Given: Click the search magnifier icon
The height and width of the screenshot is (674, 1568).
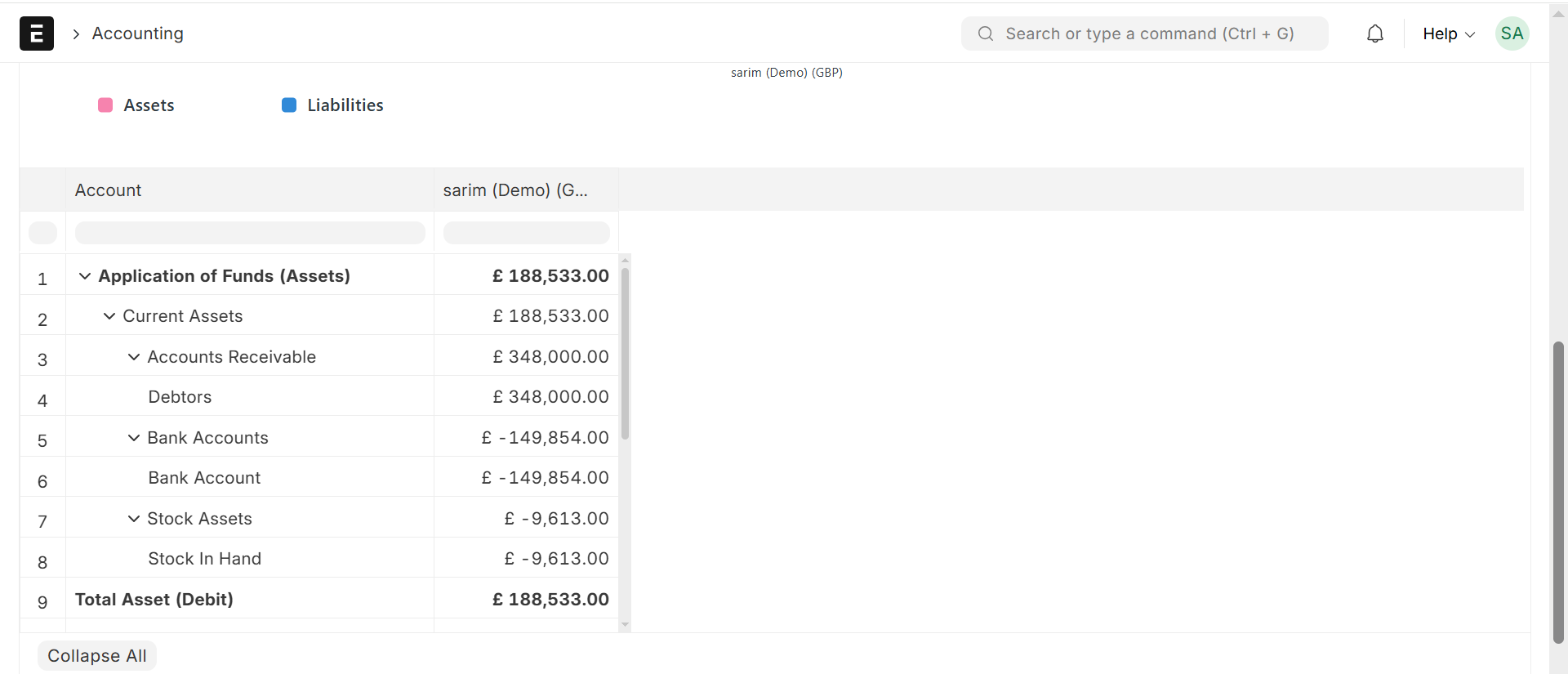Looking at the screenshot, I should click(986, 33).
